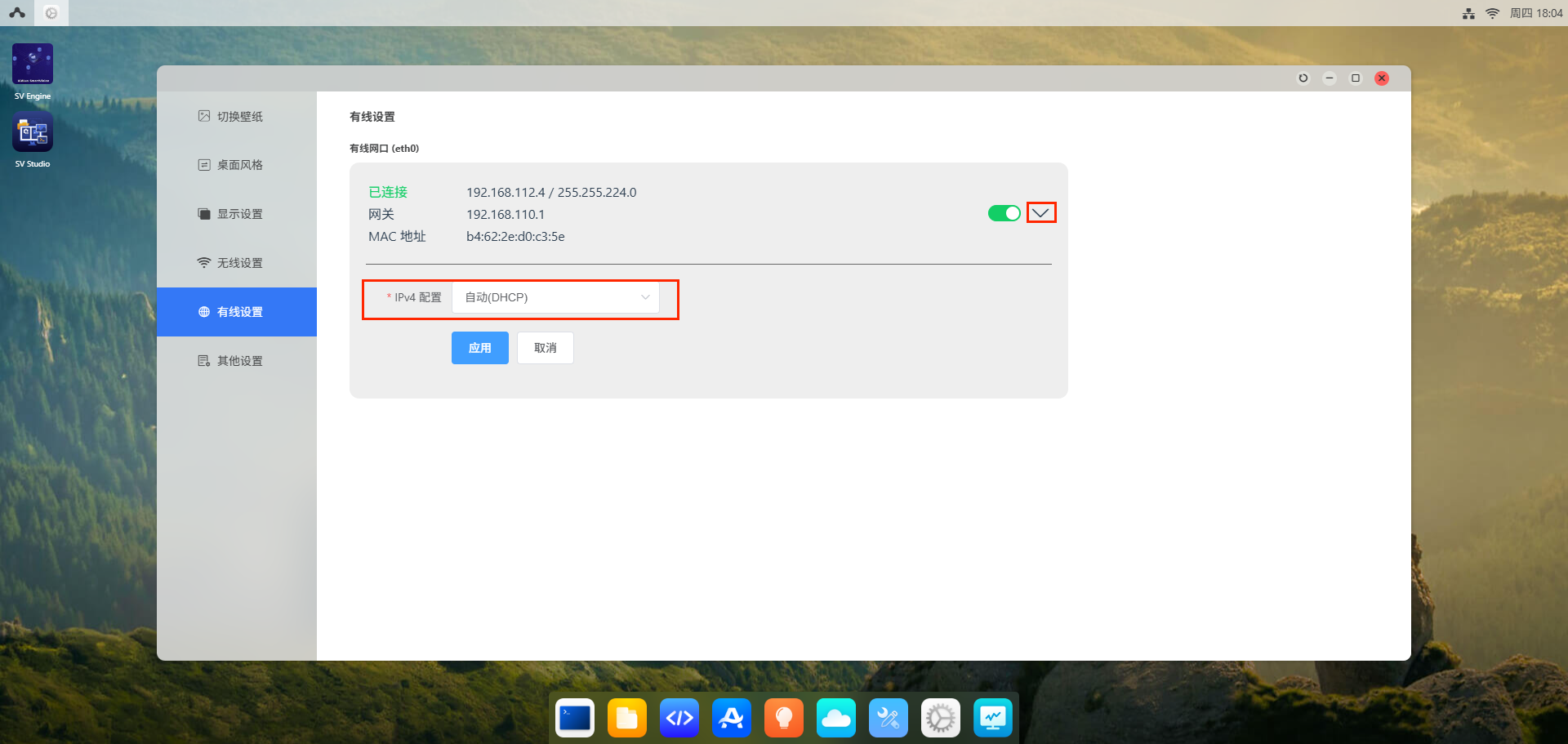This screenshot has width=1568, height=744.
Task: Disable the eth0 wired connection switch
Action: pos(1004,213)
